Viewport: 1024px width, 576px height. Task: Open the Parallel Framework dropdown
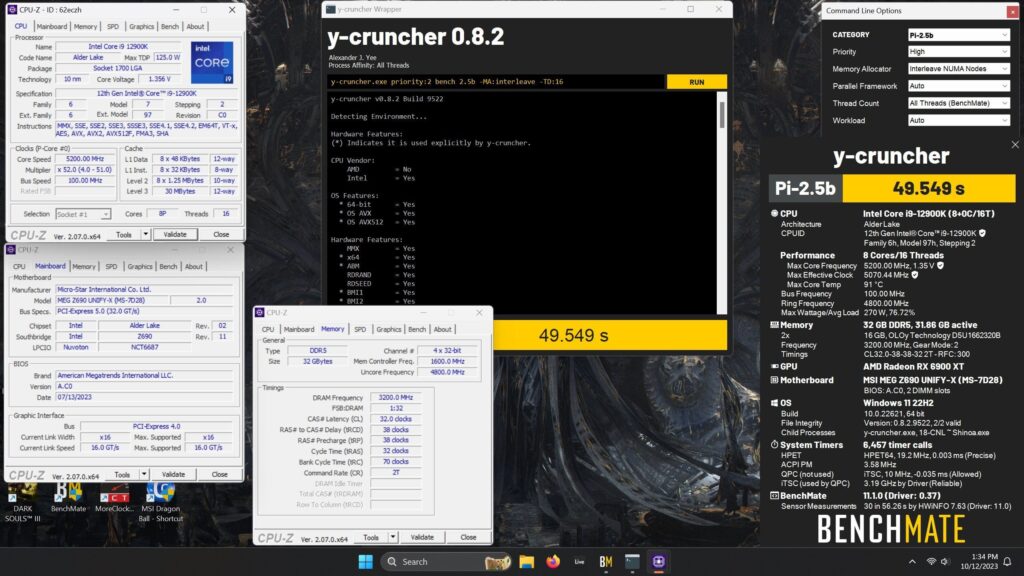[958, 86]
